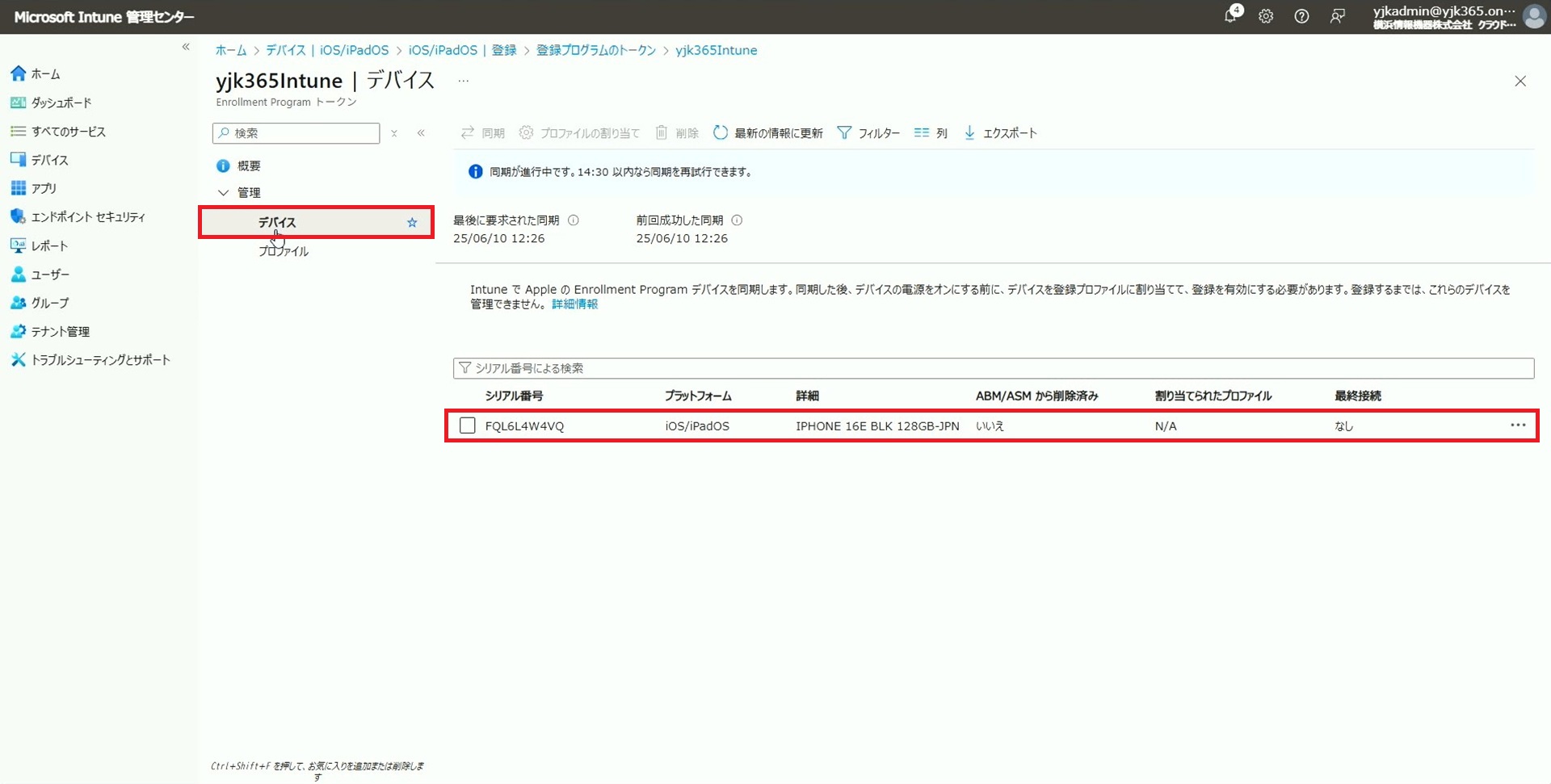Collapse the 管理 section

[x=224, y=193]
